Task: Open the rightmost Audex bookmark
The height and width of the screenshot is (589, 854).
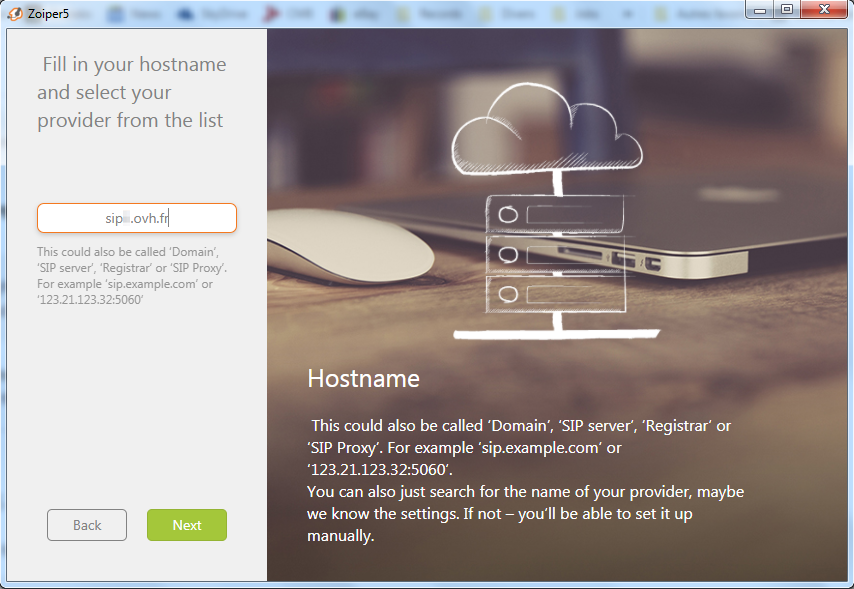Action: coord(690,12)
